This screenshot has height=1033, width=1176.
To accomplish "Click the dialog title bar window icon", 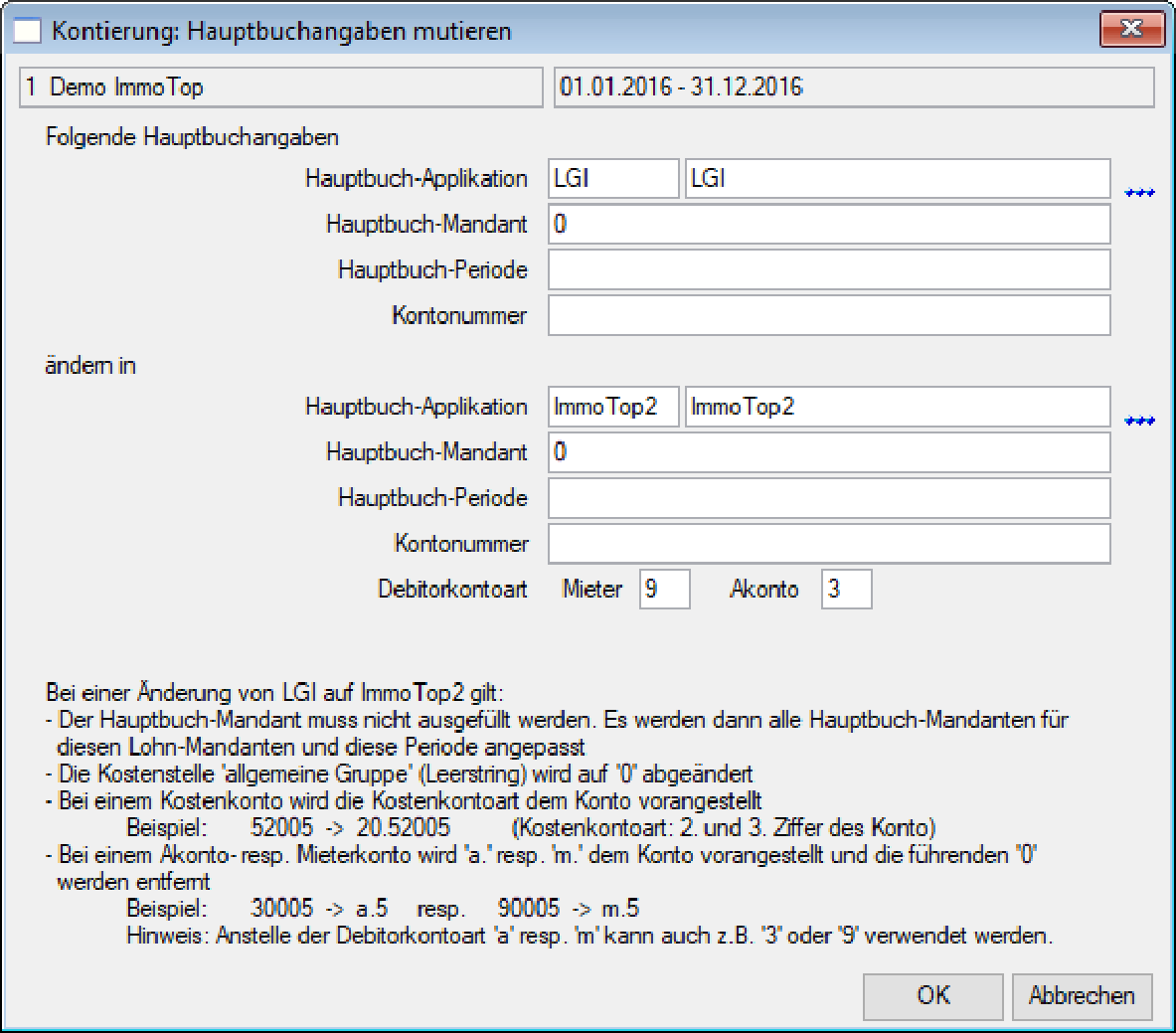I will pos(27,31).
